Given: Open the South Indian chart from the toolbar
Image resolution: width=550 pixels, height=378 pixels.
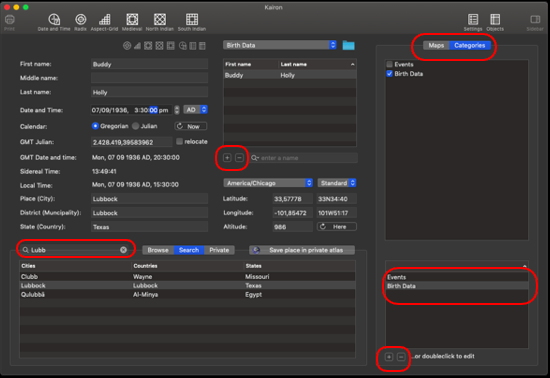Looking at the screenshot, I should click(x=192, y=22).
